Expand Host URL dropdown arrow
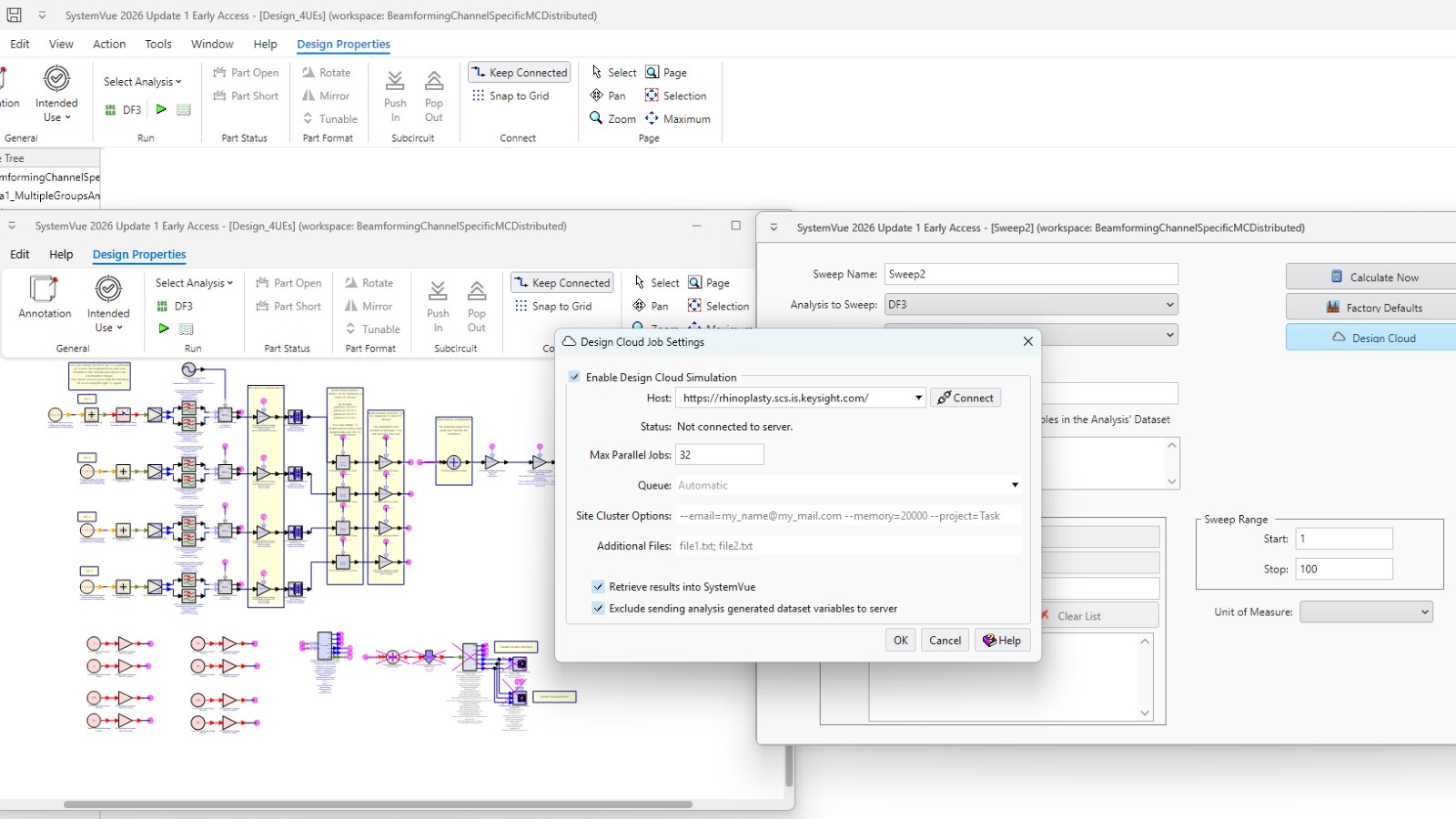 pos(918,398)
